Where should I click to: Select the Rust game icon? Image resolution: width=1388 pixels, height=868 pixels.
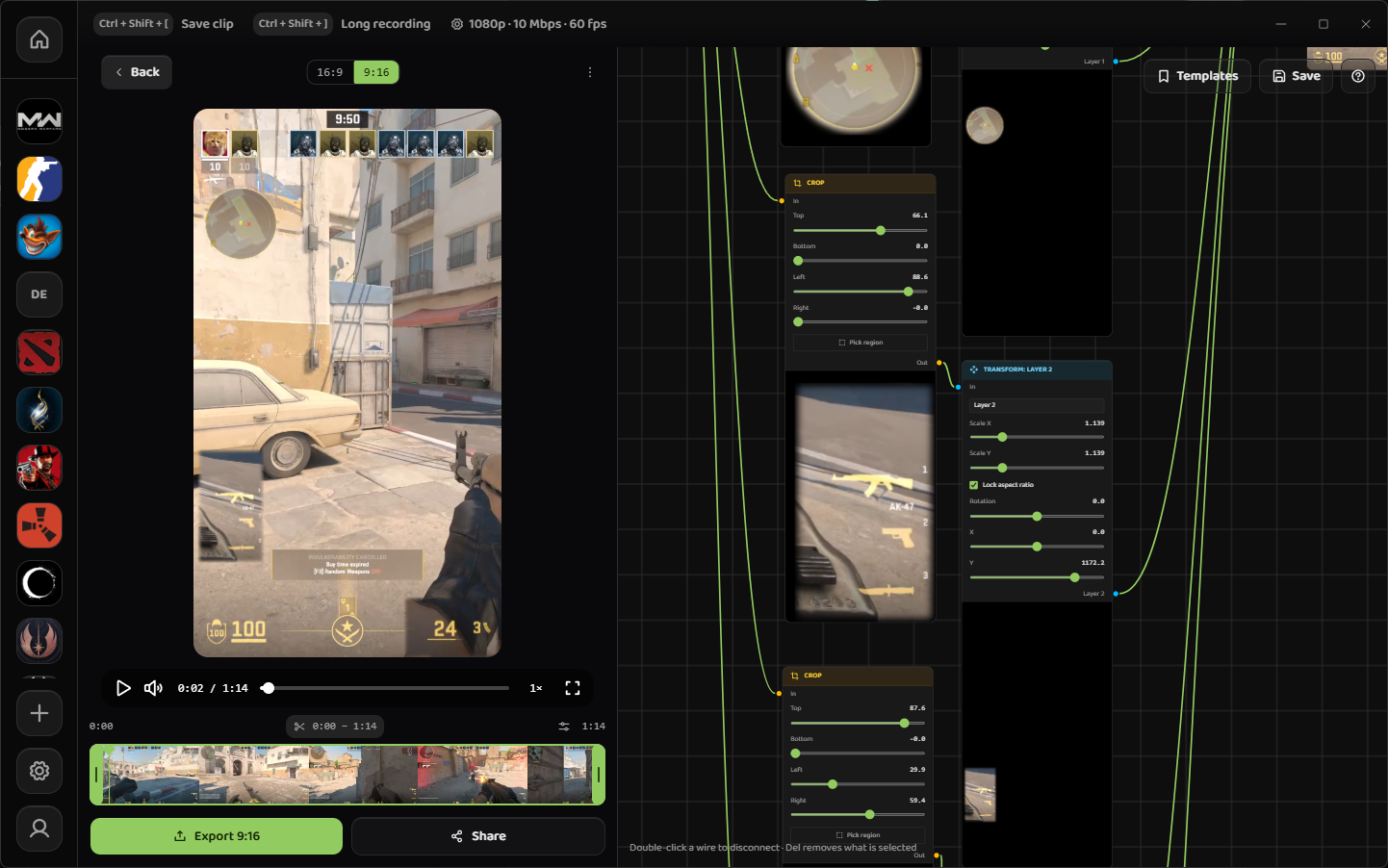click(x=39, y=525)
